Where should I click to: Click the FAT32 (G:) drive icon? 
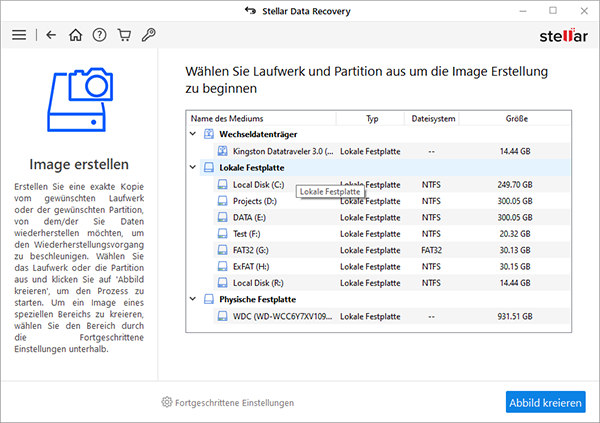(x=223, y=250)
